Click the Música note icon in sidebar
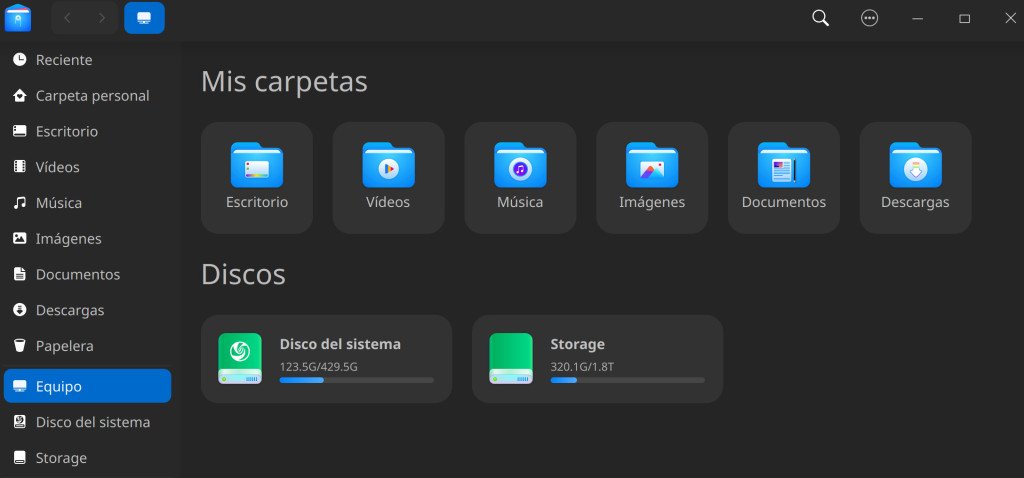1024x478 pixels. pyautogui.click(x=20, y=202)
